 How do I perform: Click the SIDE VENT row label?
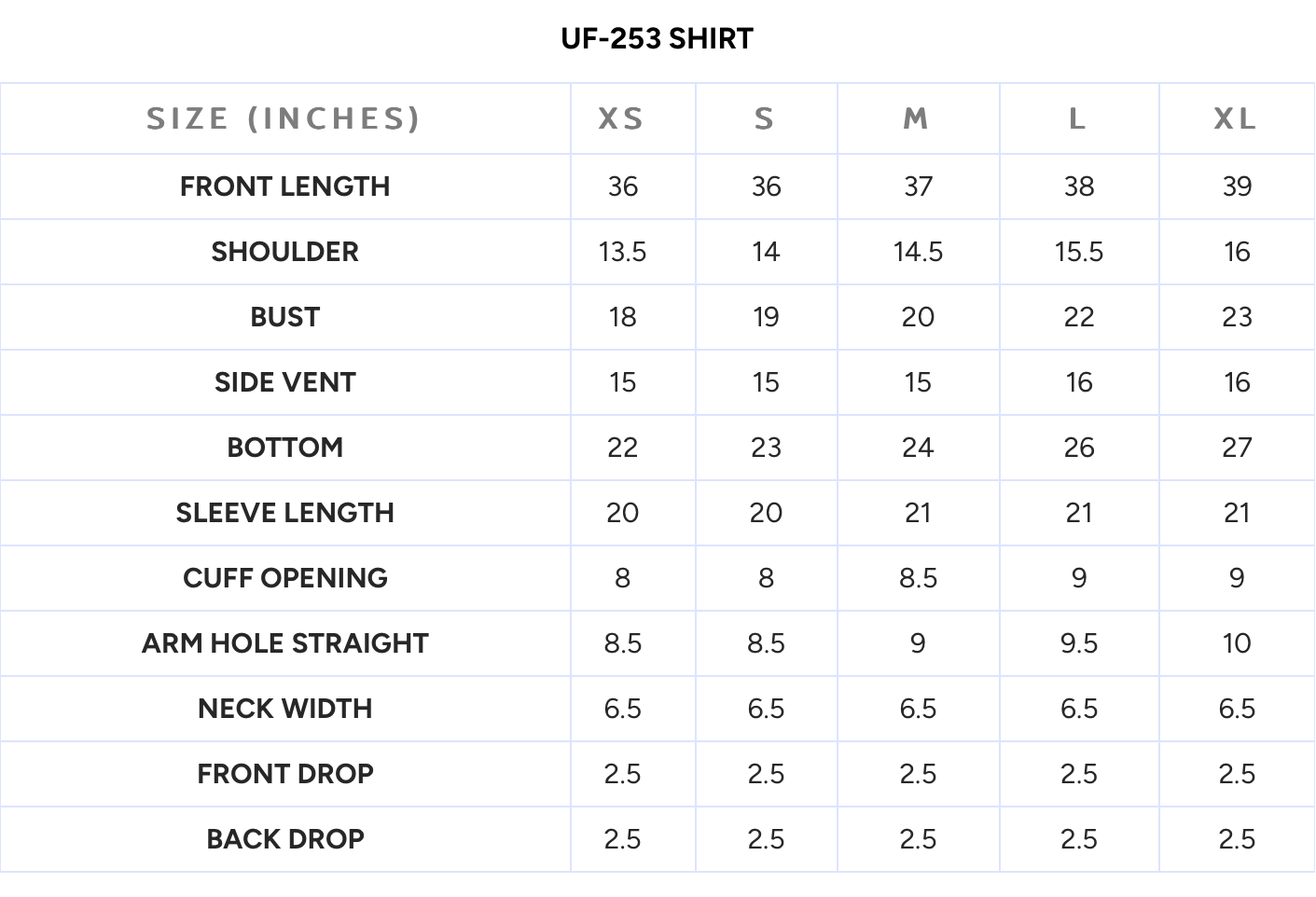tap(284, 382)
